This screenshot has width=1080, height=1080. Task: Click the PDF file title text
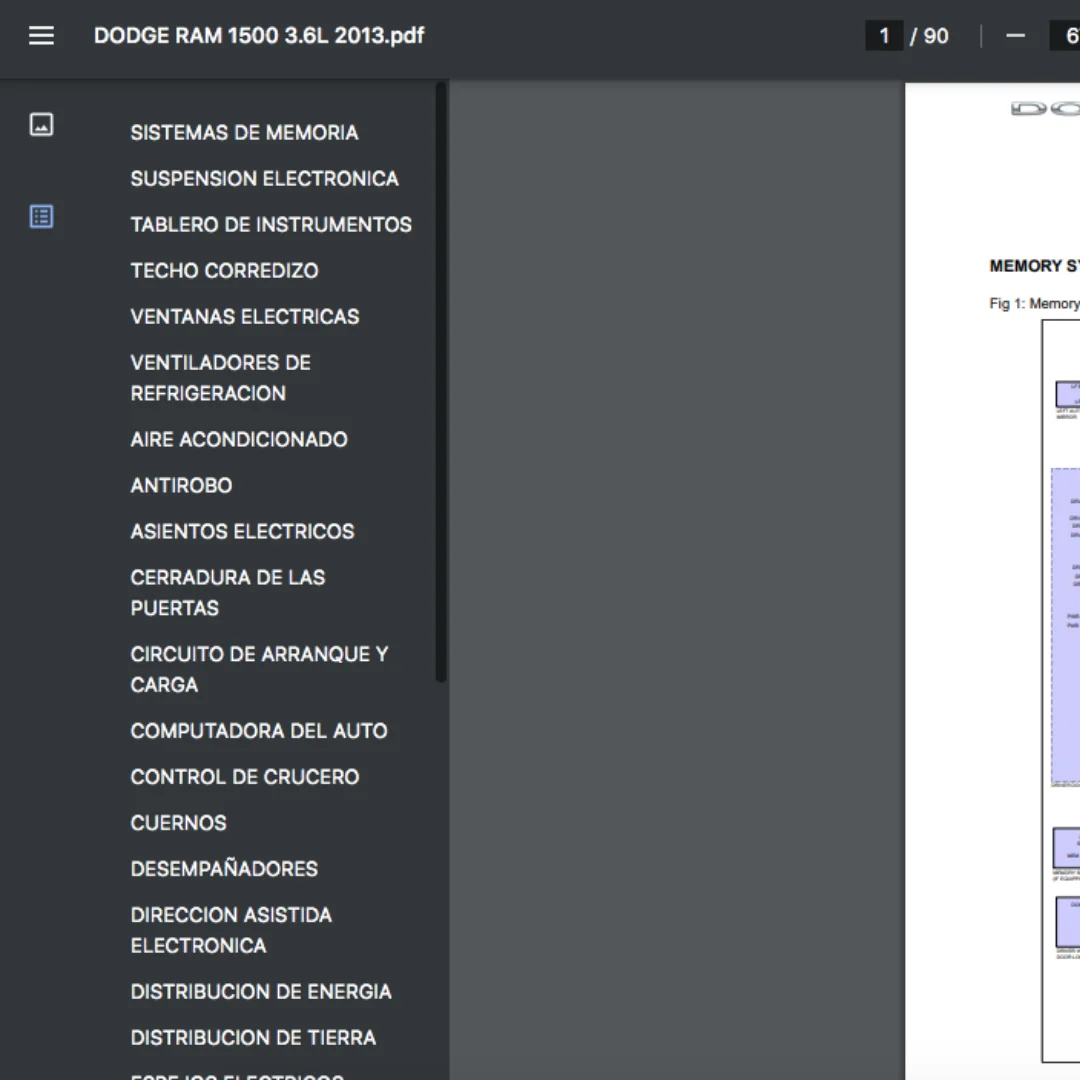tap(259, 36)
